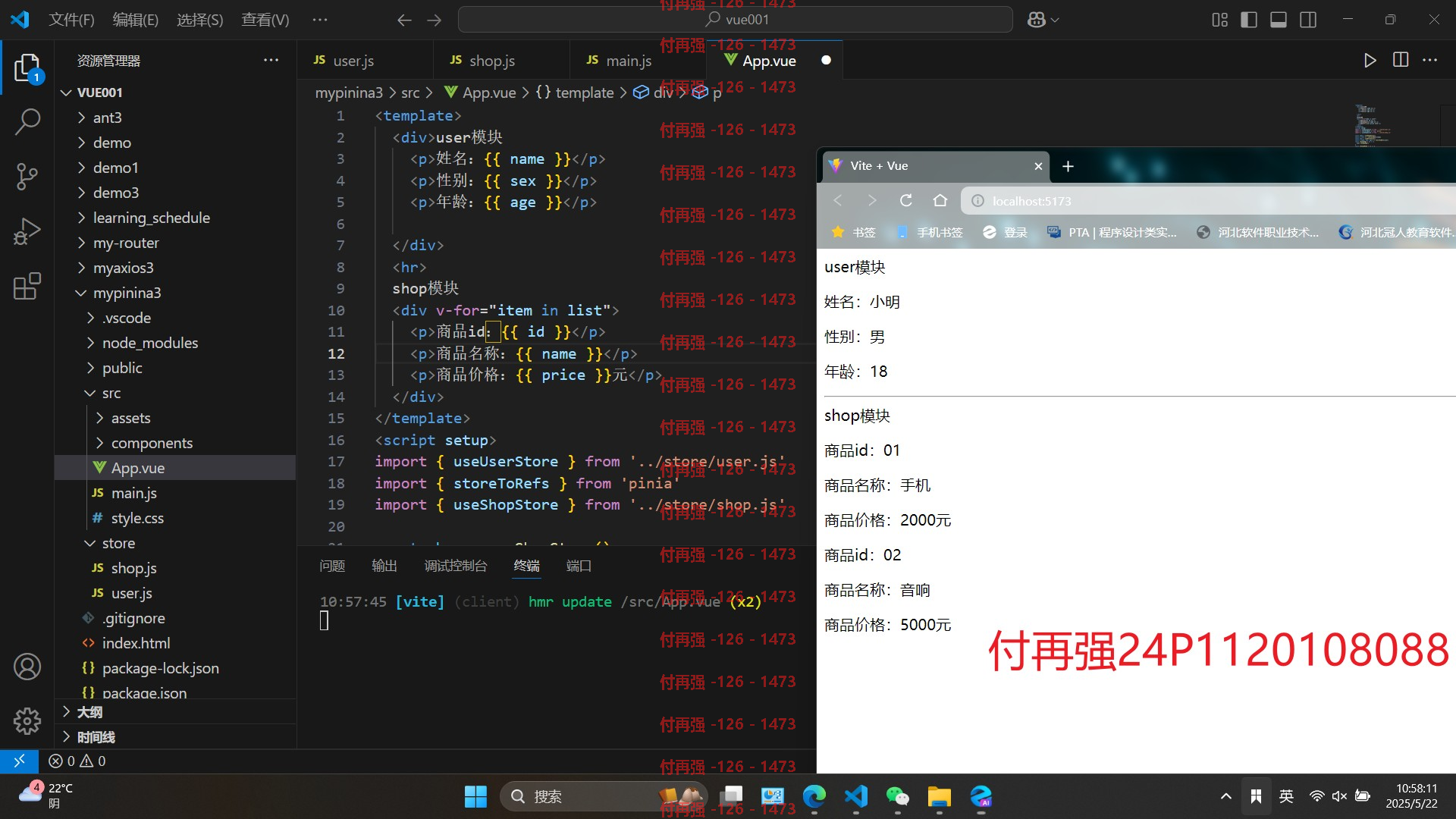Open Run and Debug view
1456x819 pixels.
27,231
